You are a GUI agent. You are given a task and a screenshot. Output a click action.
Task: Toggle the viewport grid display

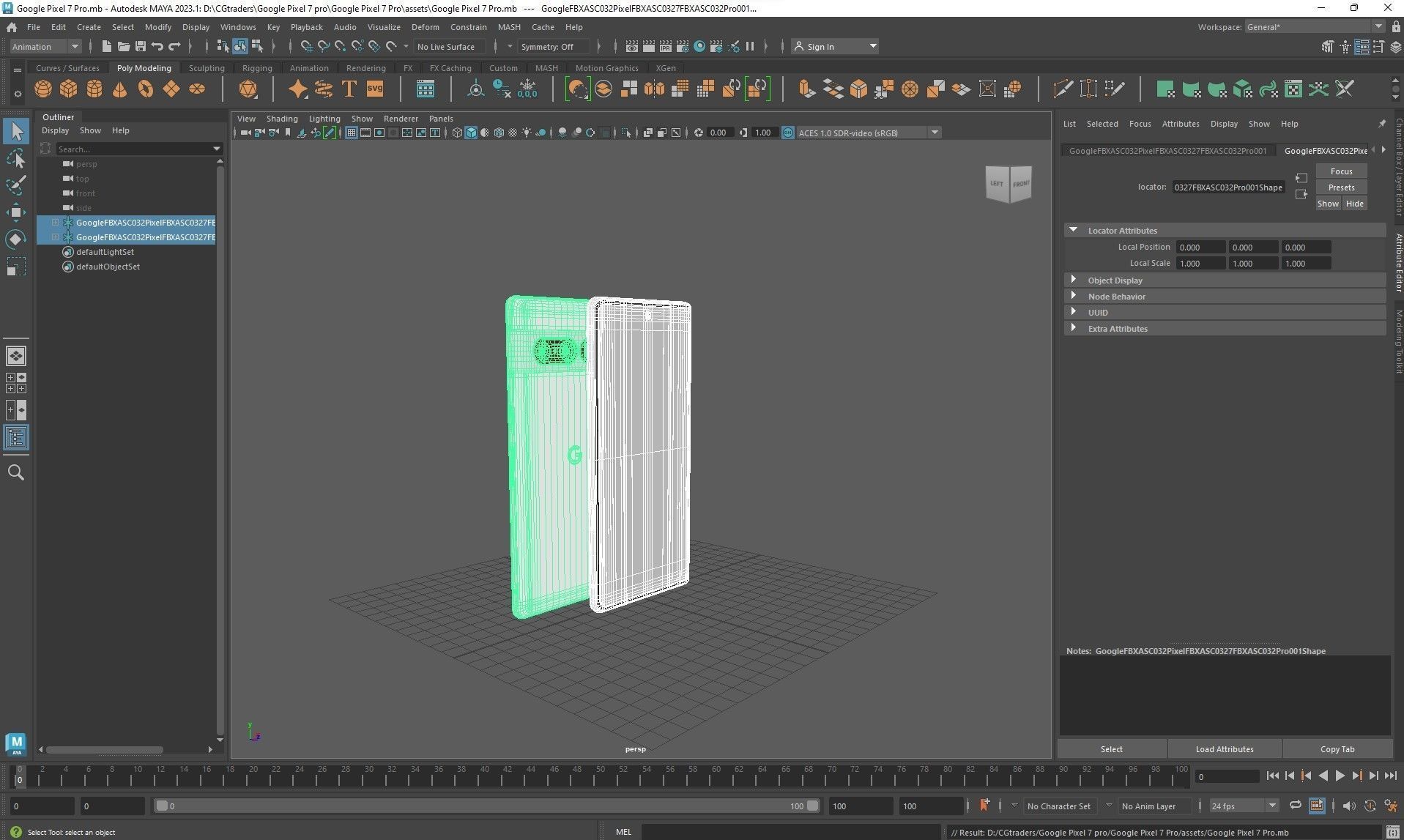click(x=352, y=133)
